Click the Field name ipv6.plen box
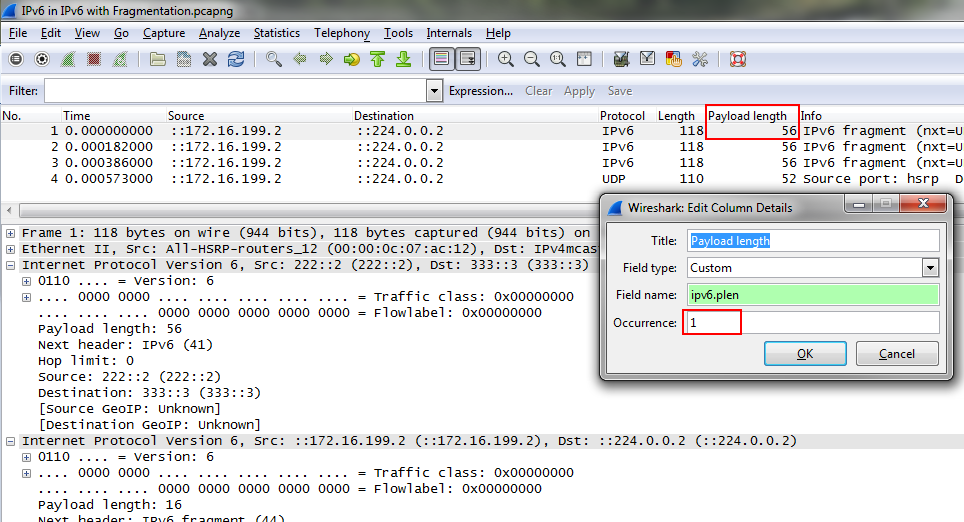This screenshot has height=522, width=964. [x=813, y=295]
